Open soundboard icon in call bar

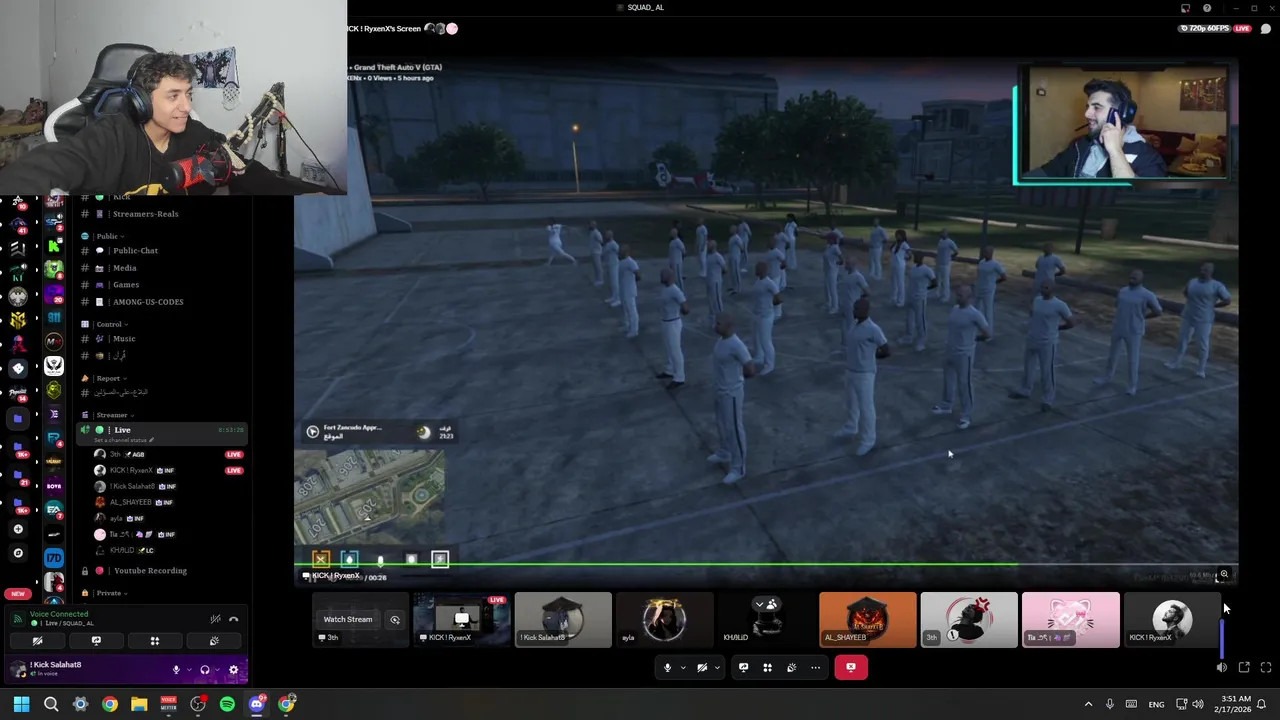pyautogui.click(x=791, y=668)
